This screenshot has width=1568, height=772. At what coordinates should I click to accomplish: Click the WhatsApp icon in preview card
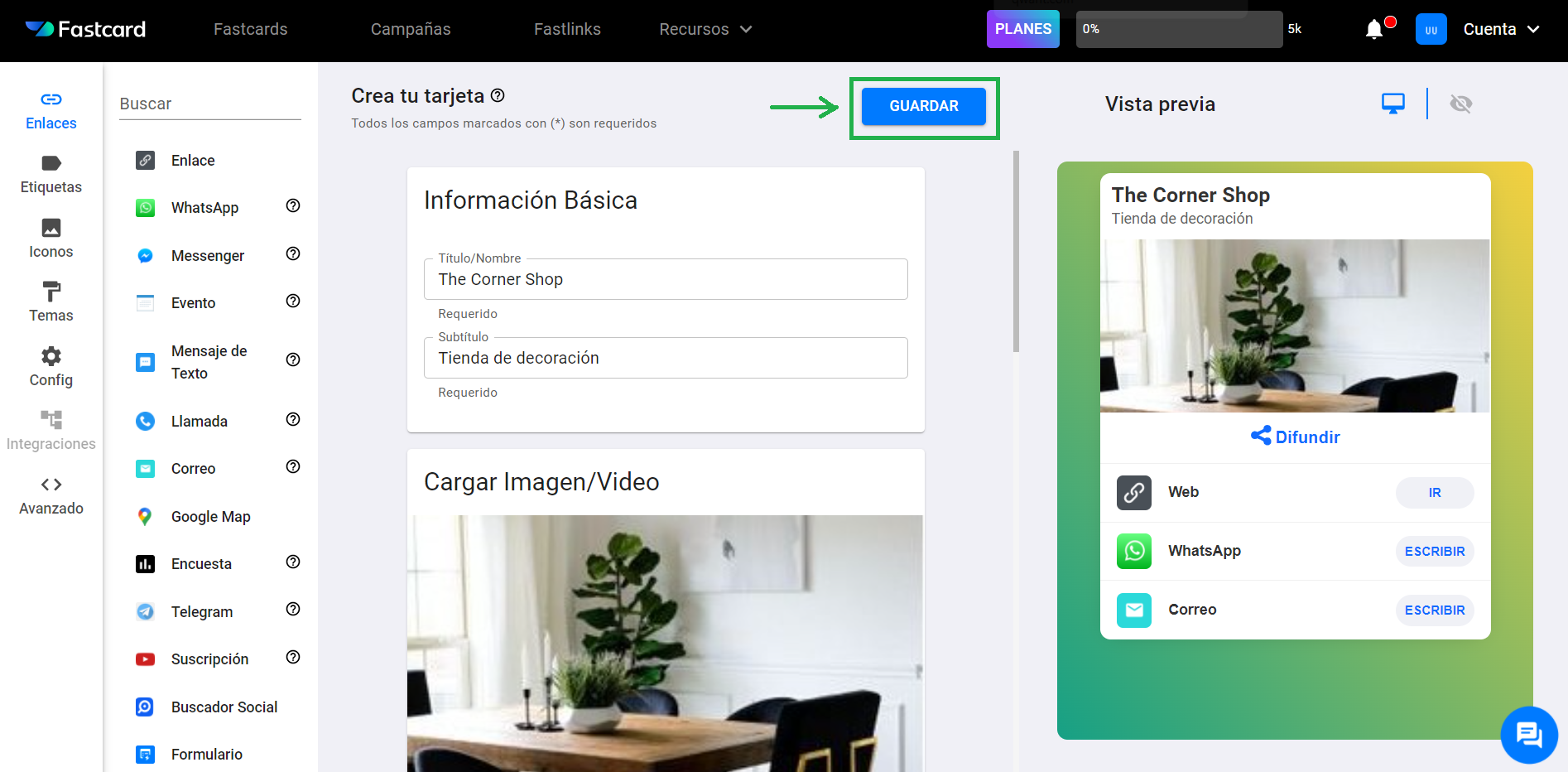1134,552
